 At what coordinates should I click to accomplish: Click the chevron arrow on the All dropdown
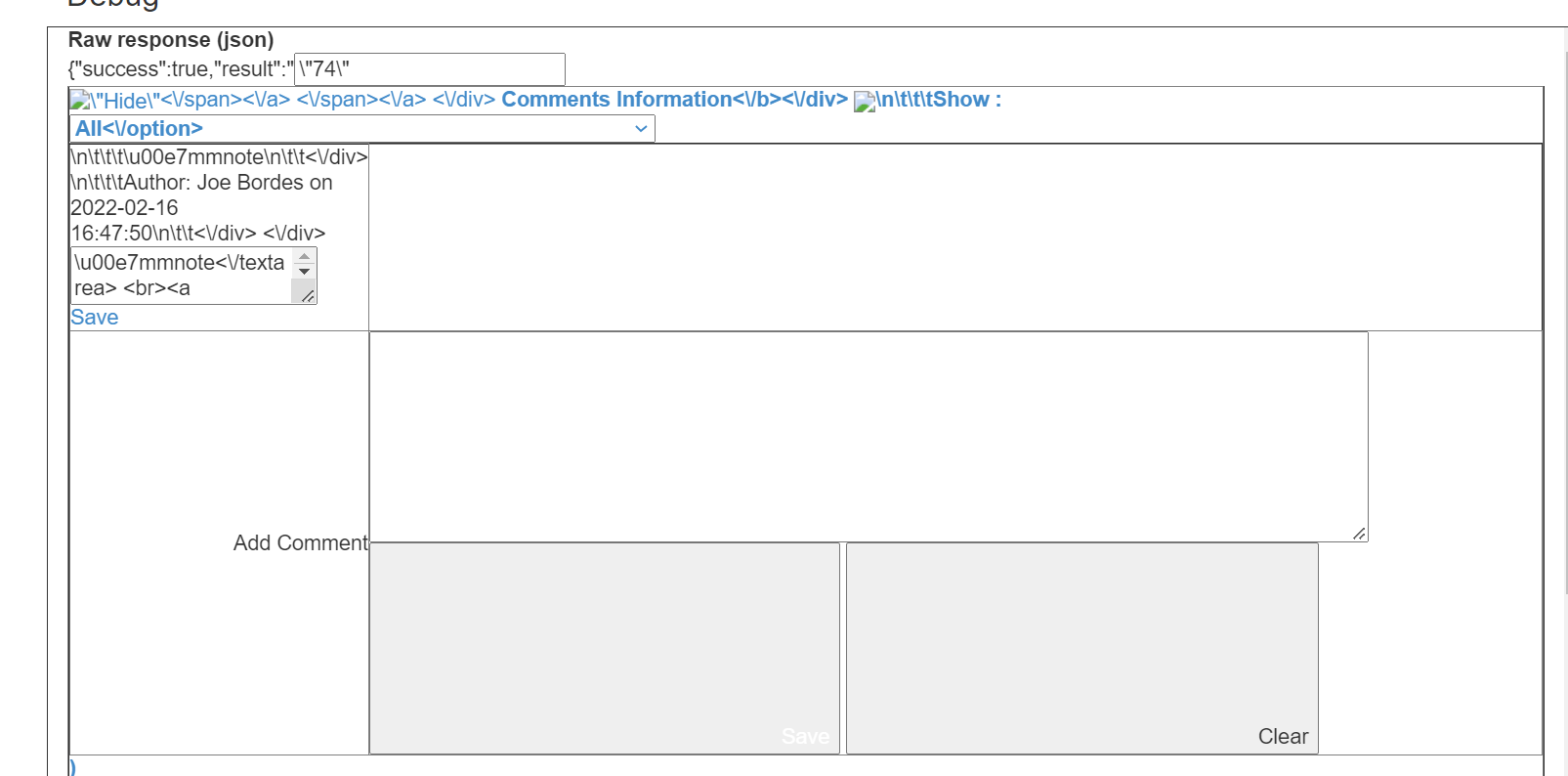(641, 129)
